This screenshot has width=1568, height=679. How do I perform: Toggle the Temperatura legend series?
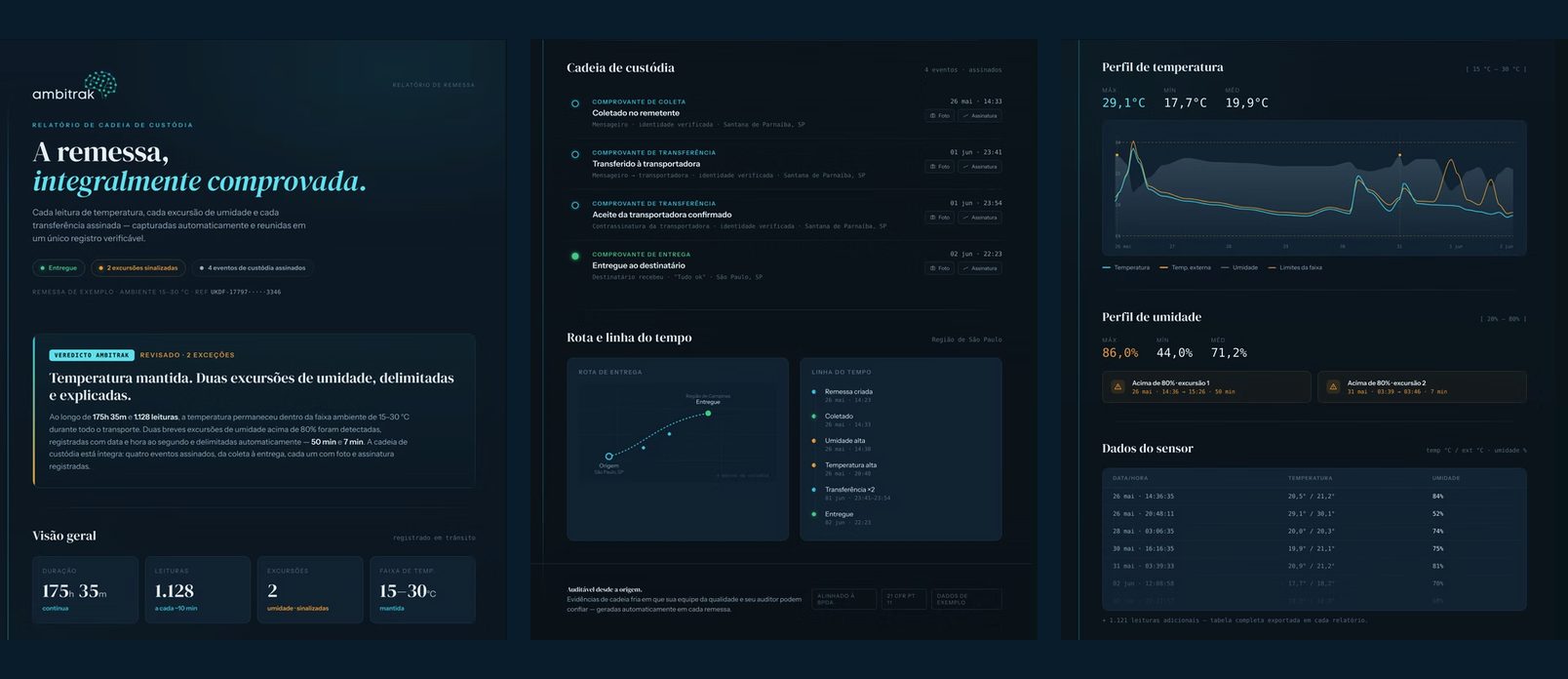tap(1126, 267)
